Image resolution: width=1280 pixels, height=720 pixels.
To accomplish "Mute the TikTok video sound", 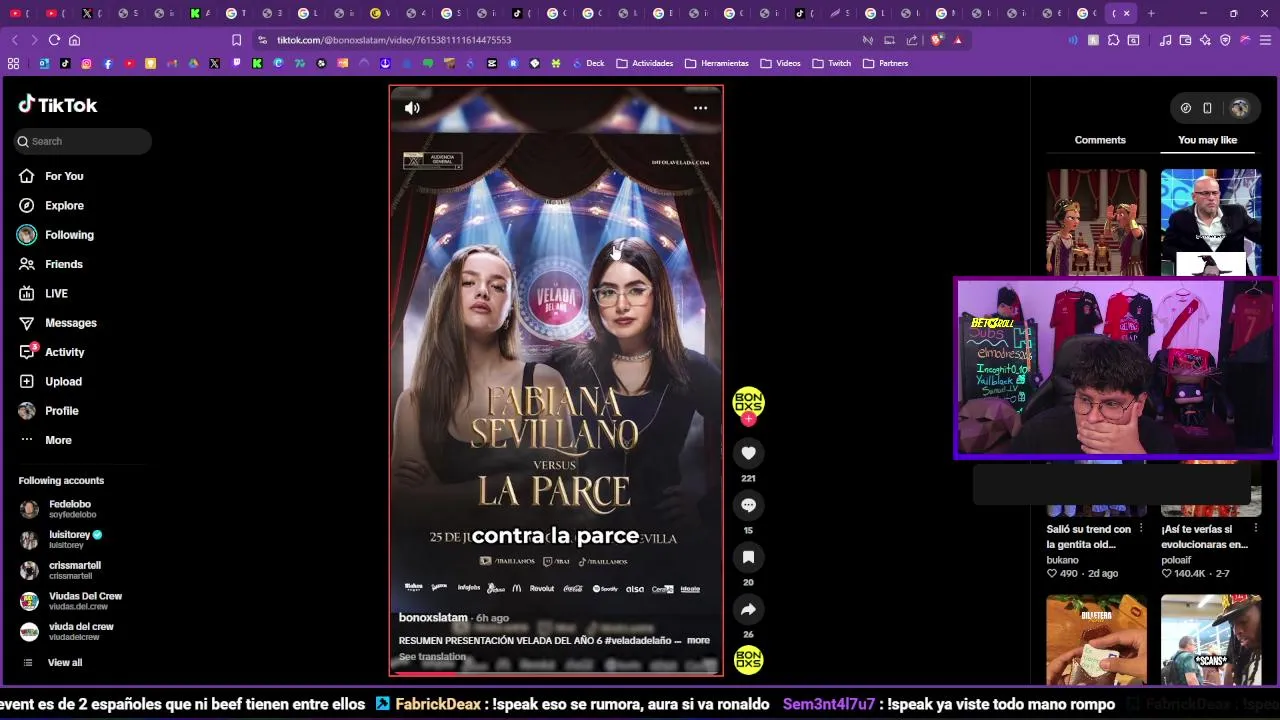I will 412,108.
